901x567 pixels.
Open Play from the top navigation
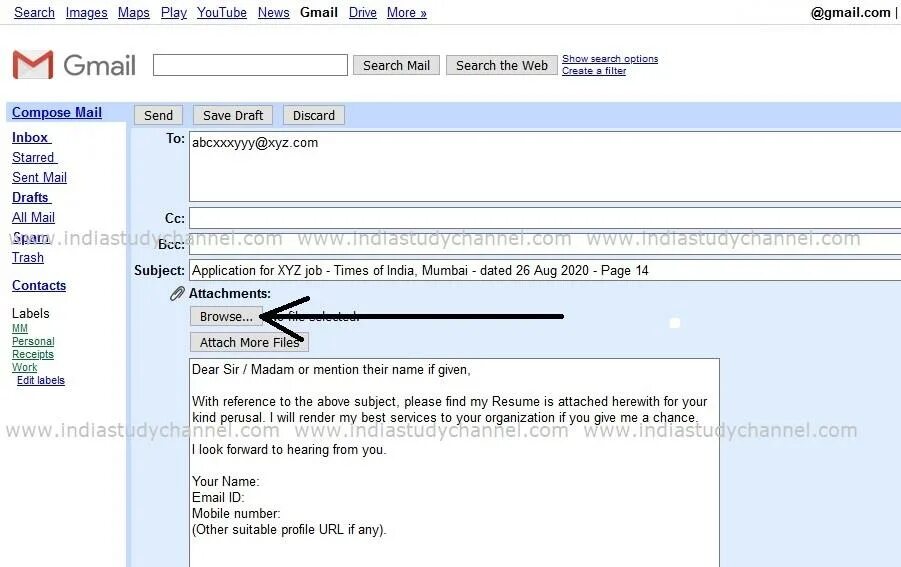174,12
